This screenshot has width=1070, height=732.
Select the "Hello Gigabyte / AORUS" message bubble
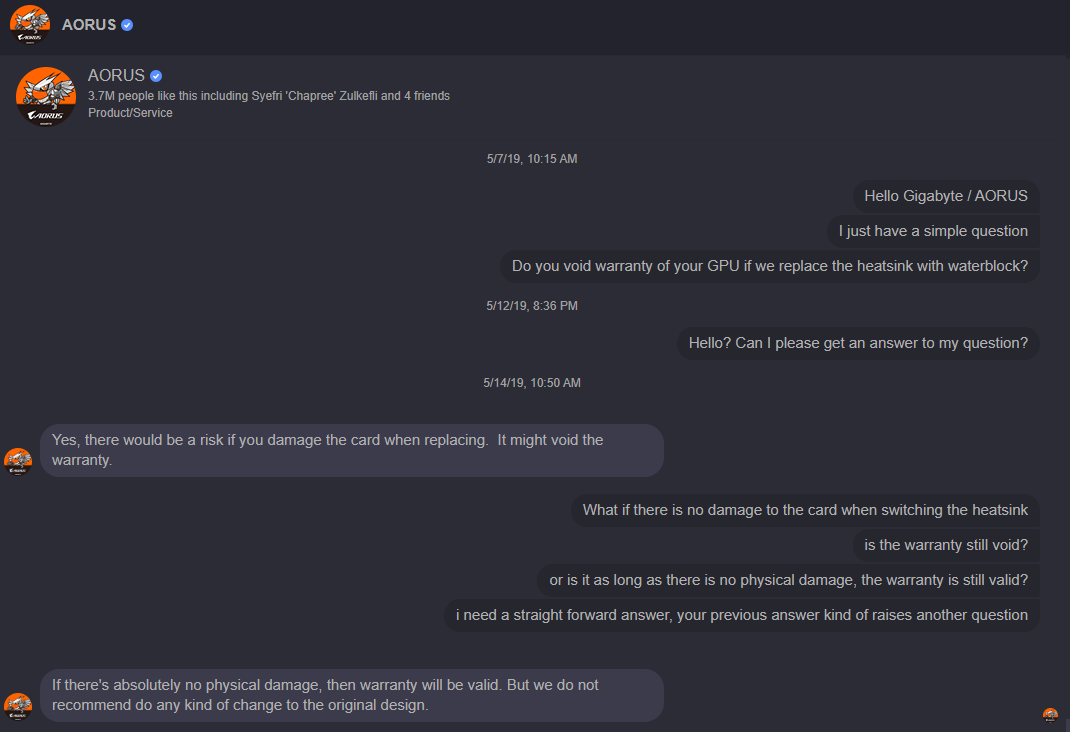946,196
